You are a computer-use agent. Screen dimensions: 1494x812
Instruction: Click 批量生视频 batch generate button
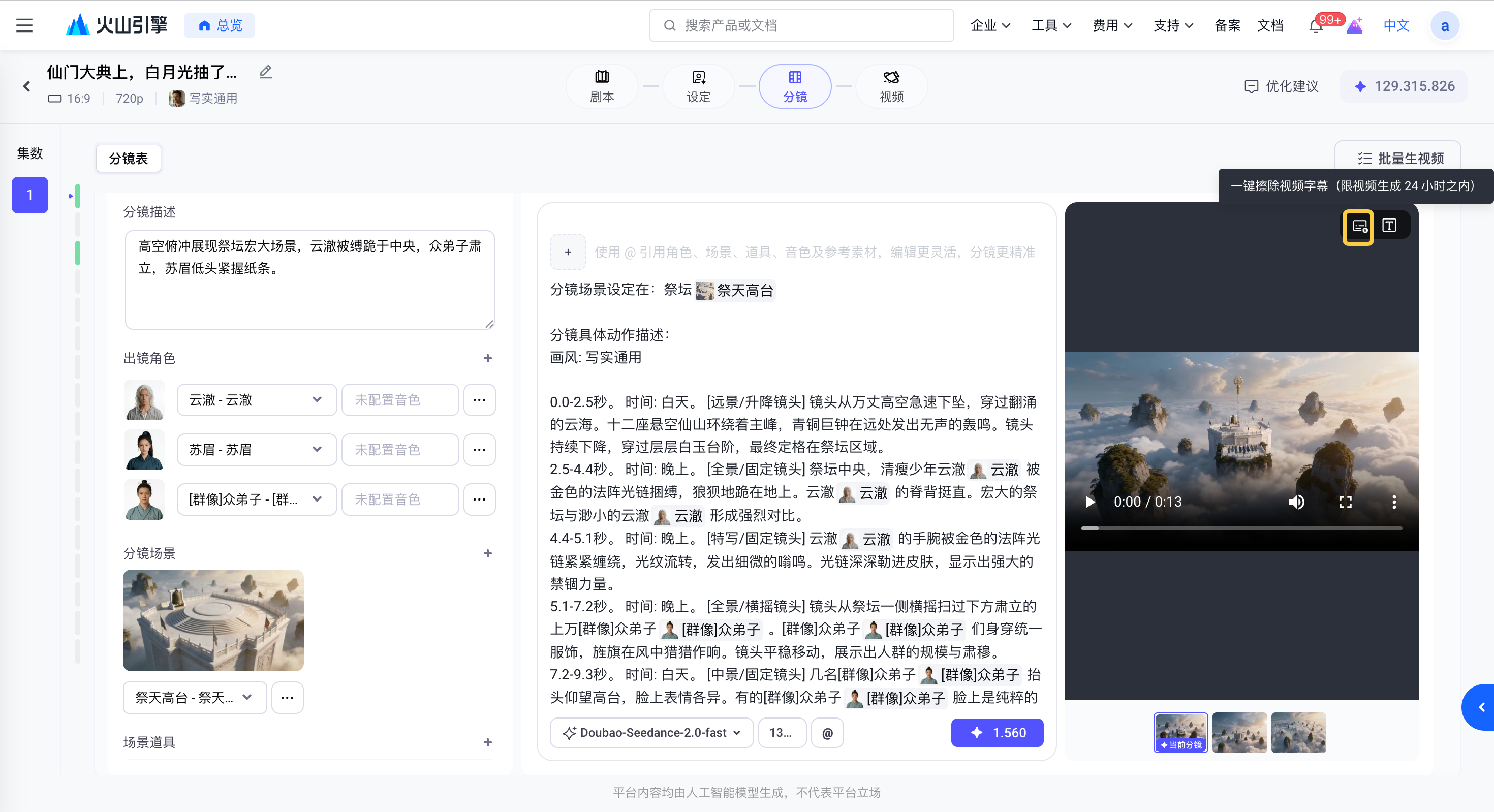1398,158
